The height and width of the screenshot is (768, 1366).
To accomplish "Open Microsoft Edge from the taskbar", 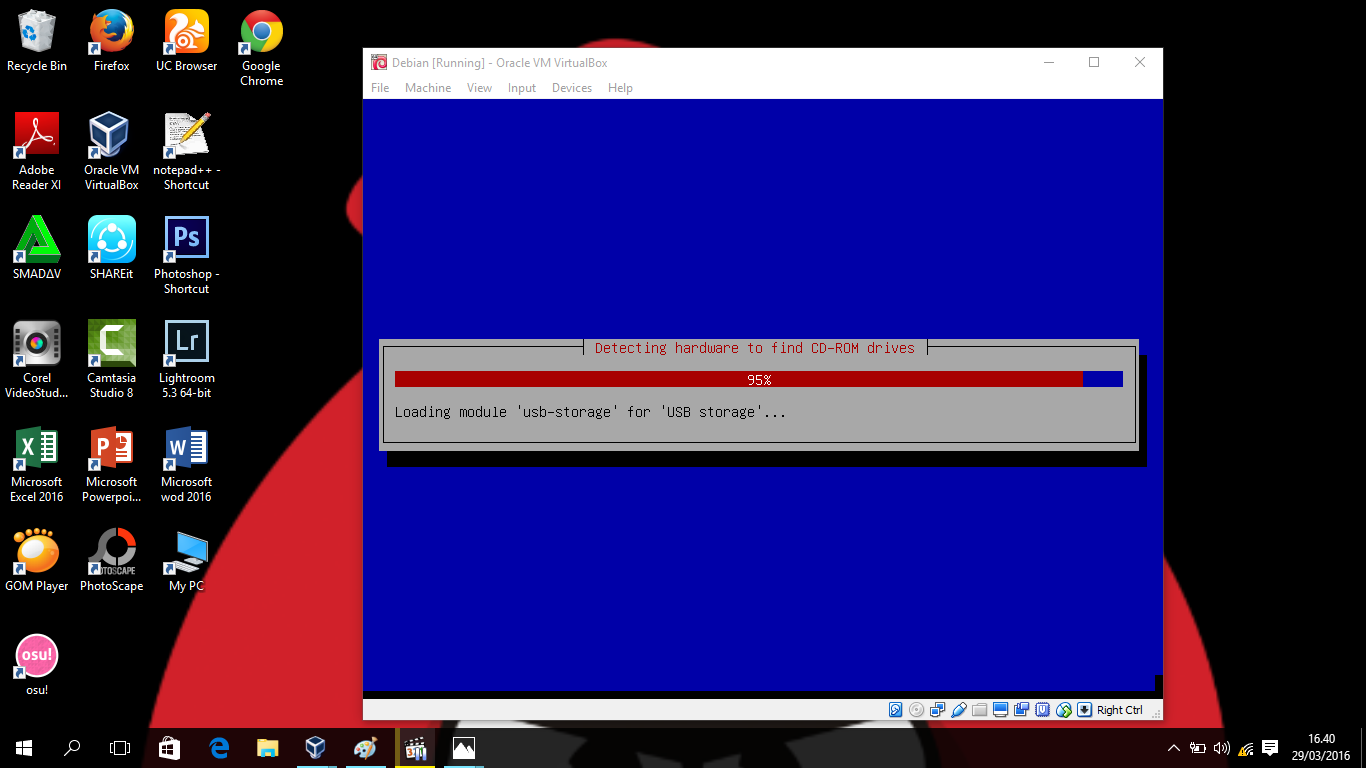I will 219,748.
